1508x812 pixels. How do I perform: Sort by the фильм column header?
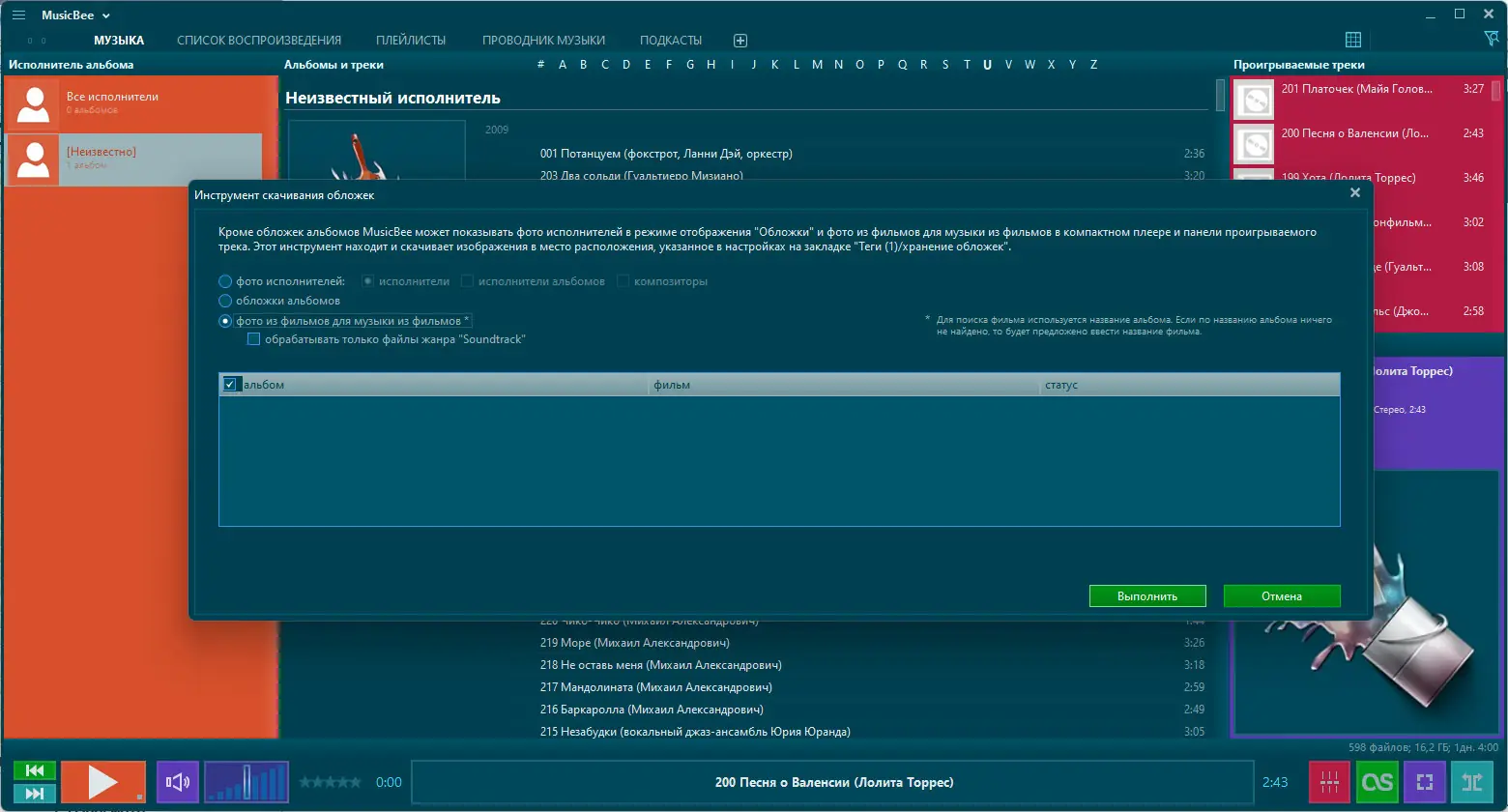(843, 385)
